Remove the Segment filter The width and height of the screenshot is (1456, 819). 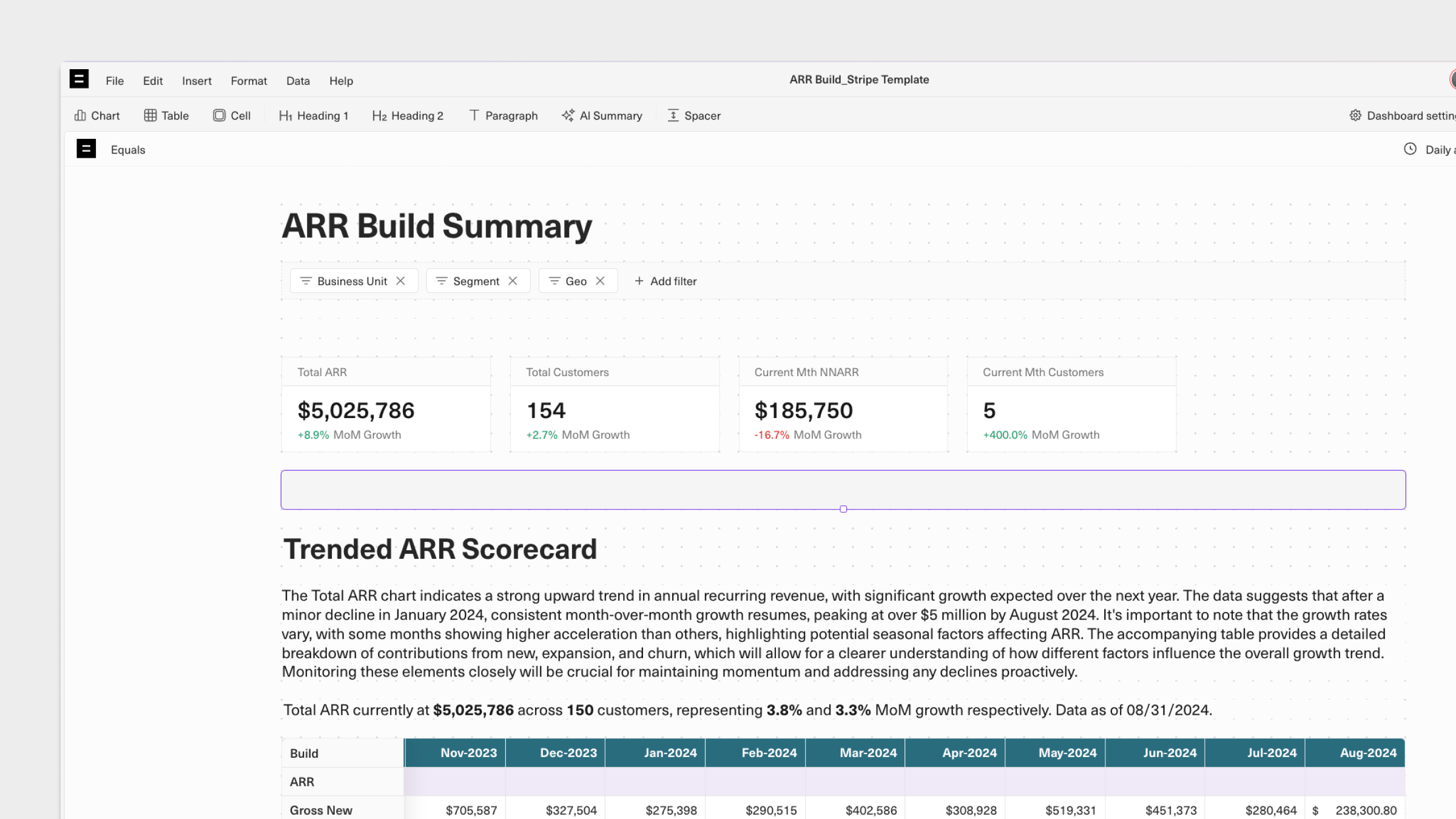coord(513,281)
